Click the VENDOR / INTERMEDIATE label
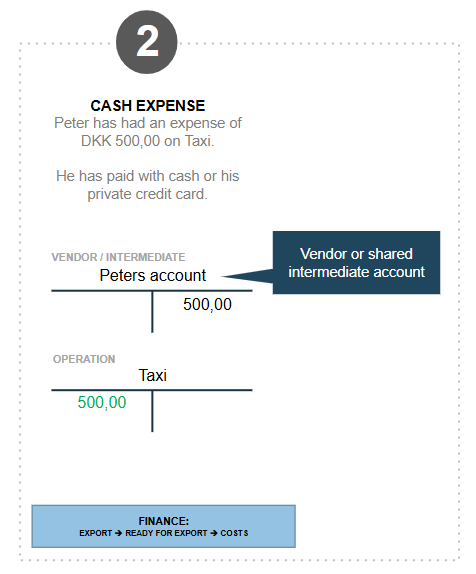Viewport: 476px width, 574px height. tap(118, 257)
